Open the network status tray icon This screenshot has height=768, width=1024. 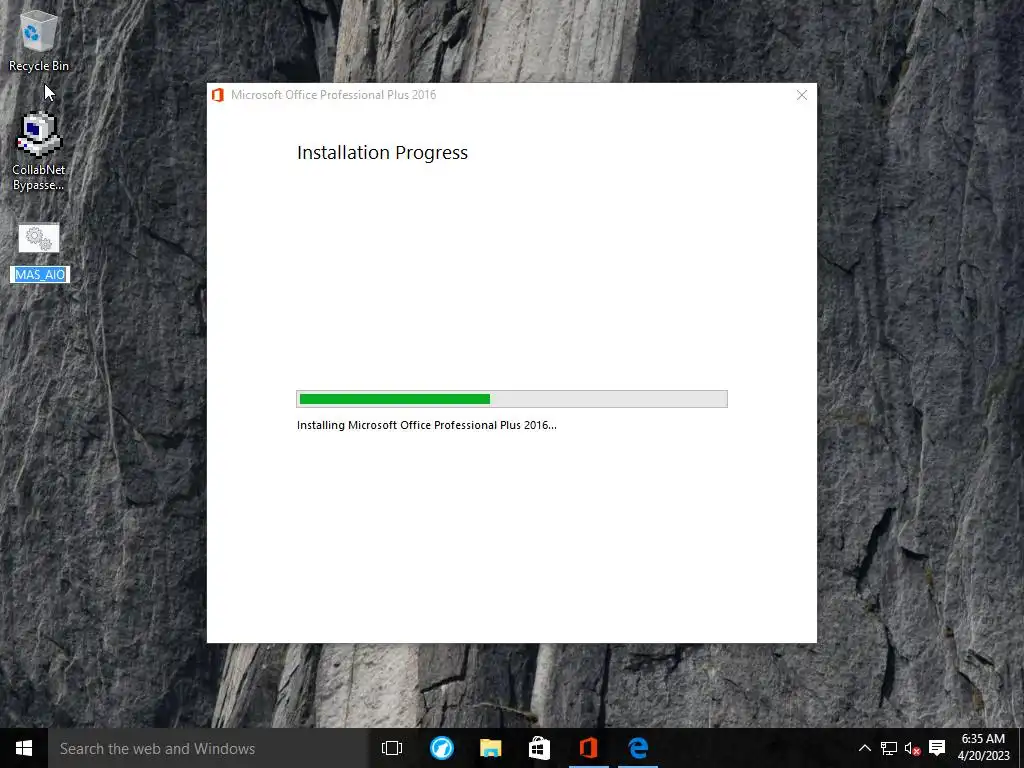pos(889,748)
